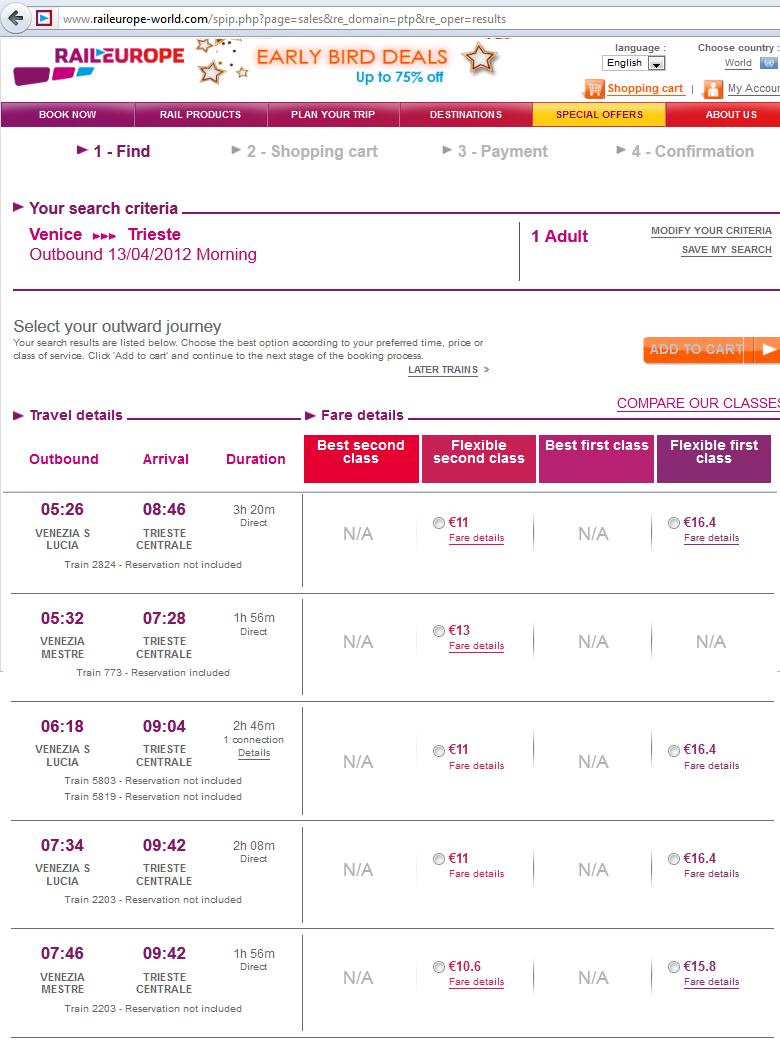Click the world flag icon beside World
This screenshot has width=780, height=1040.
[x=768, y=63]
